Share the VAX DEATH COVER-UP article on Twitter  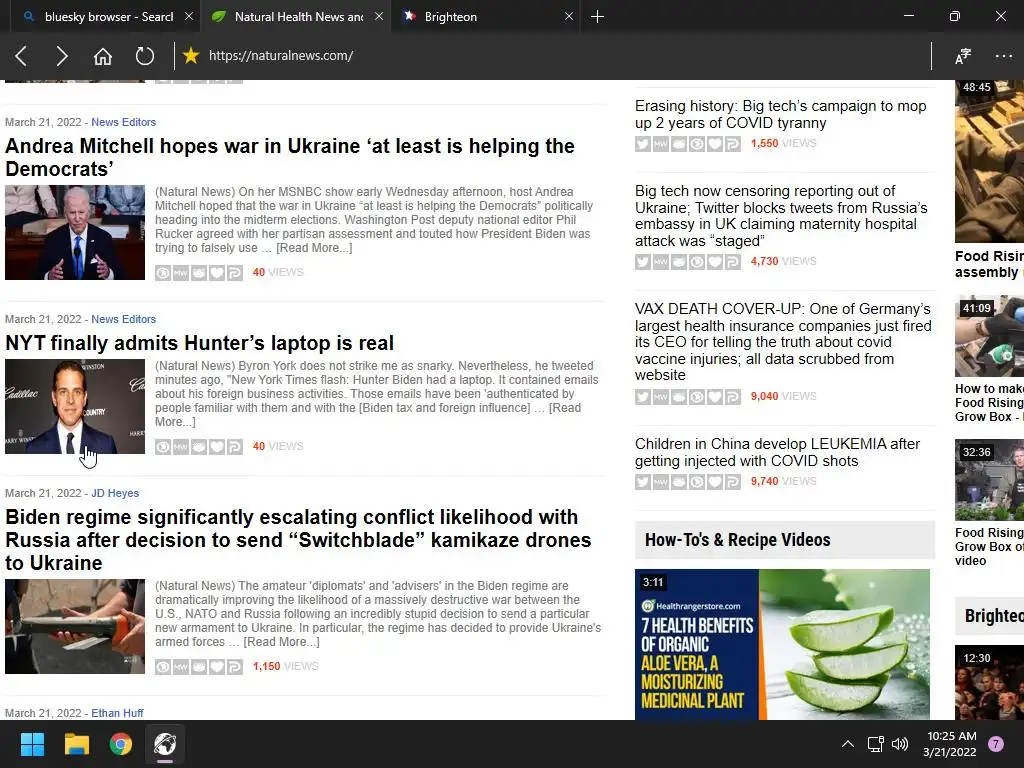click(x=643, y=396)
